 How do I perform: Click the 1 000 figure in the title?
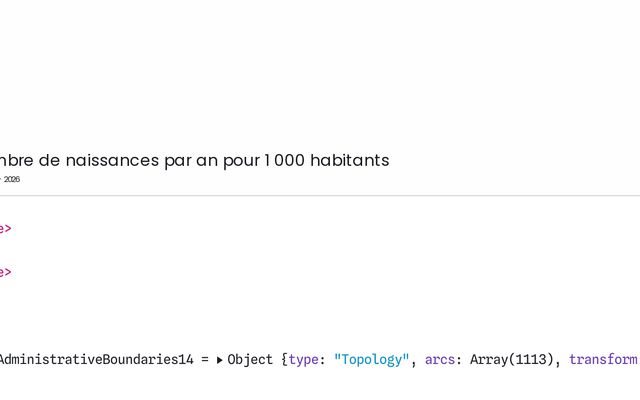click(x=284, y=160)
